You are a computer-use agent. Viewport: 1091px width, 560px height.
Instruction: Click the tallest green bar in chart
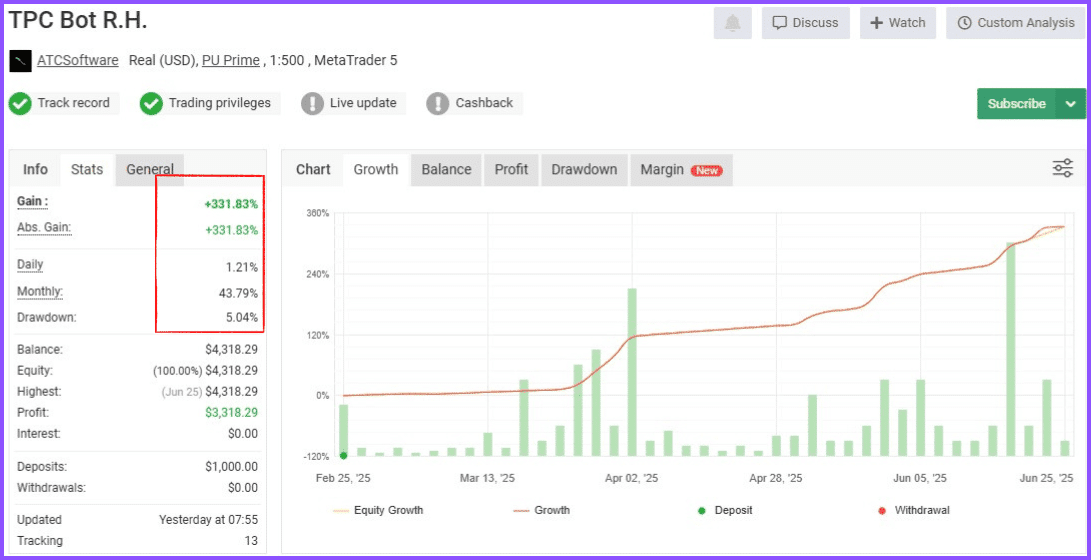click(1011, 349)
